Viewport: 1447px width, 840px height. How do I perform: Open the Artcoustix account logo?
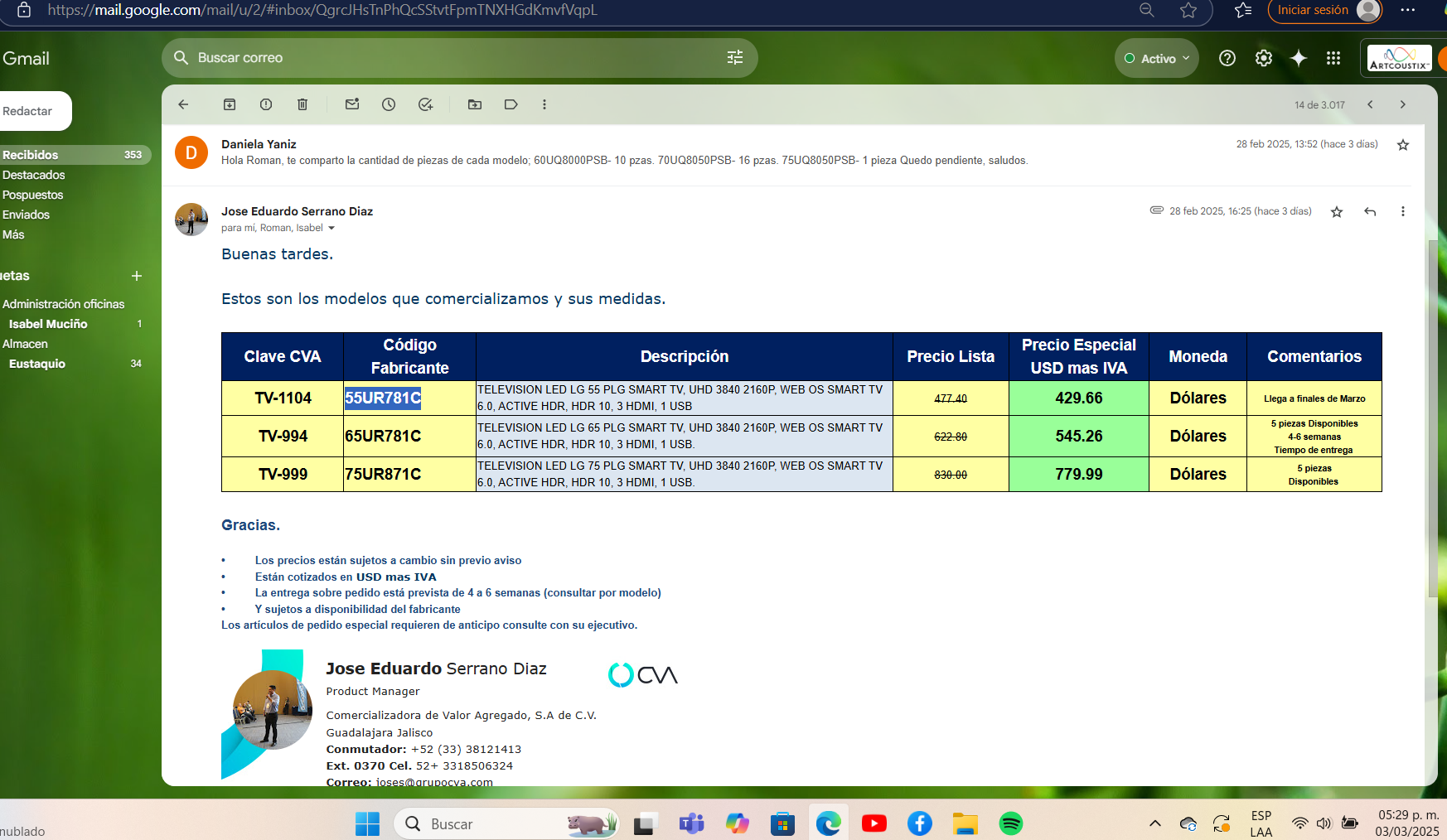tap(1399, 59)
